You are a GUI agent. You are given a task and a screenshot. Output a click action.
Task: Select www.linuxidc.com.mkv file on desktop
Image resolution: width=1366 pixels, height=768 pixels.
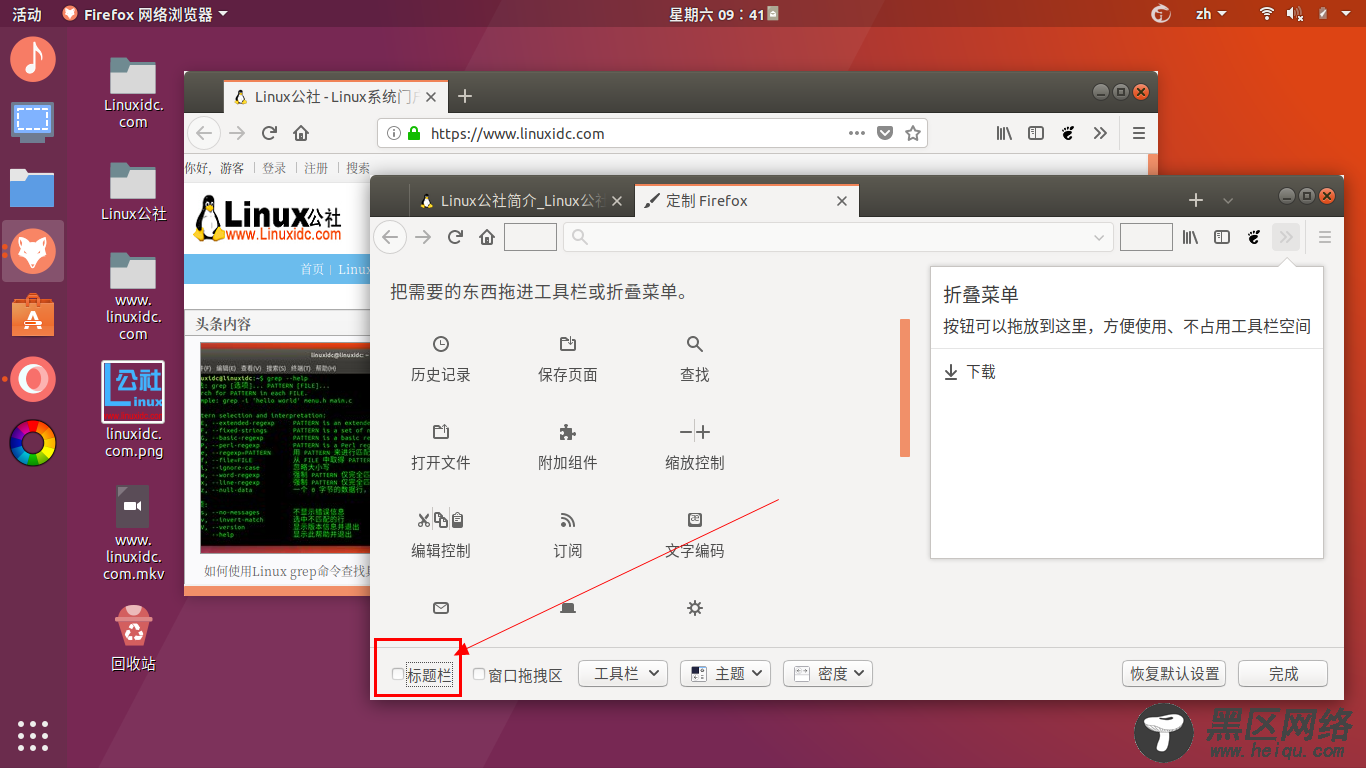pos(133,533)
